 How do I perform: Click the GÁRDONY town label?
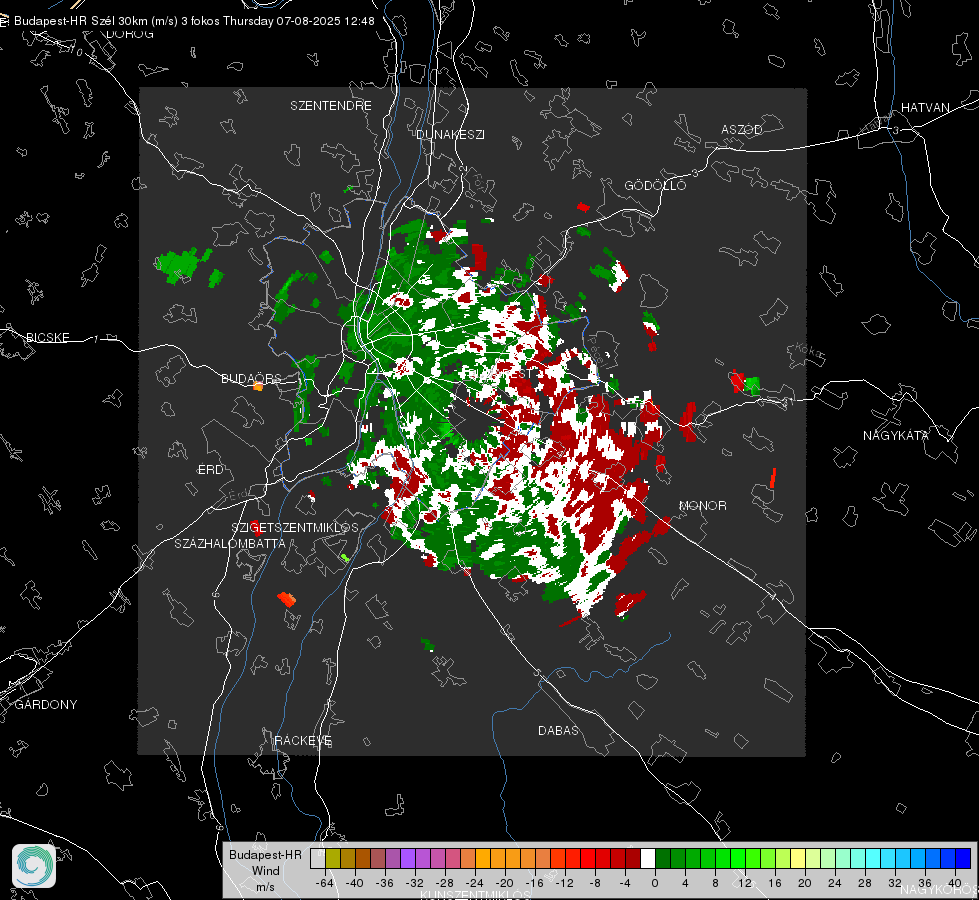tap(46, 705)
